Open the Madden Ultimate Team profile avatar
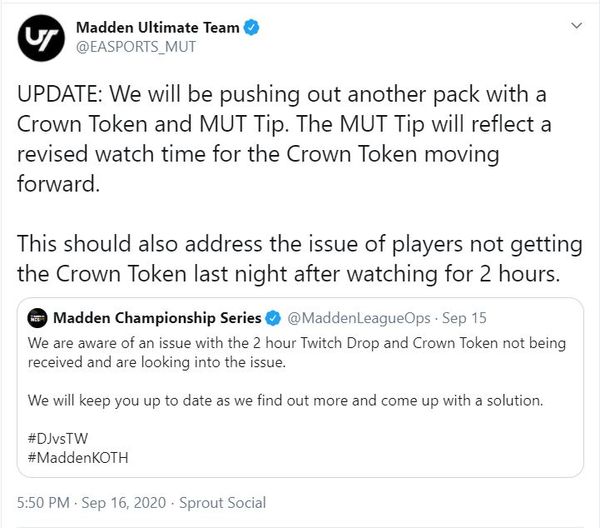The width and height of the screenshot is (600, 528). click(41, 38)
